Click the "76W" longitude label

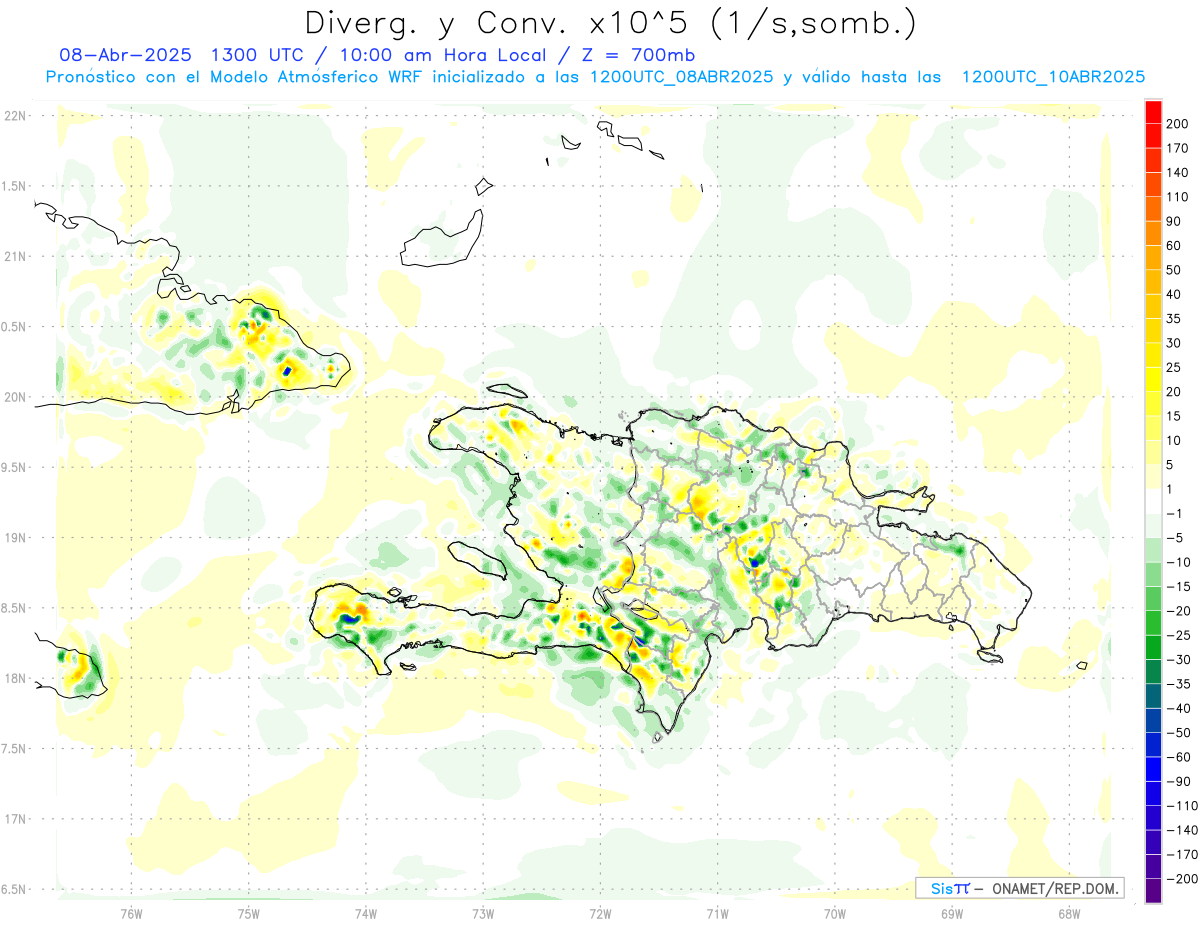click(131, 913)
